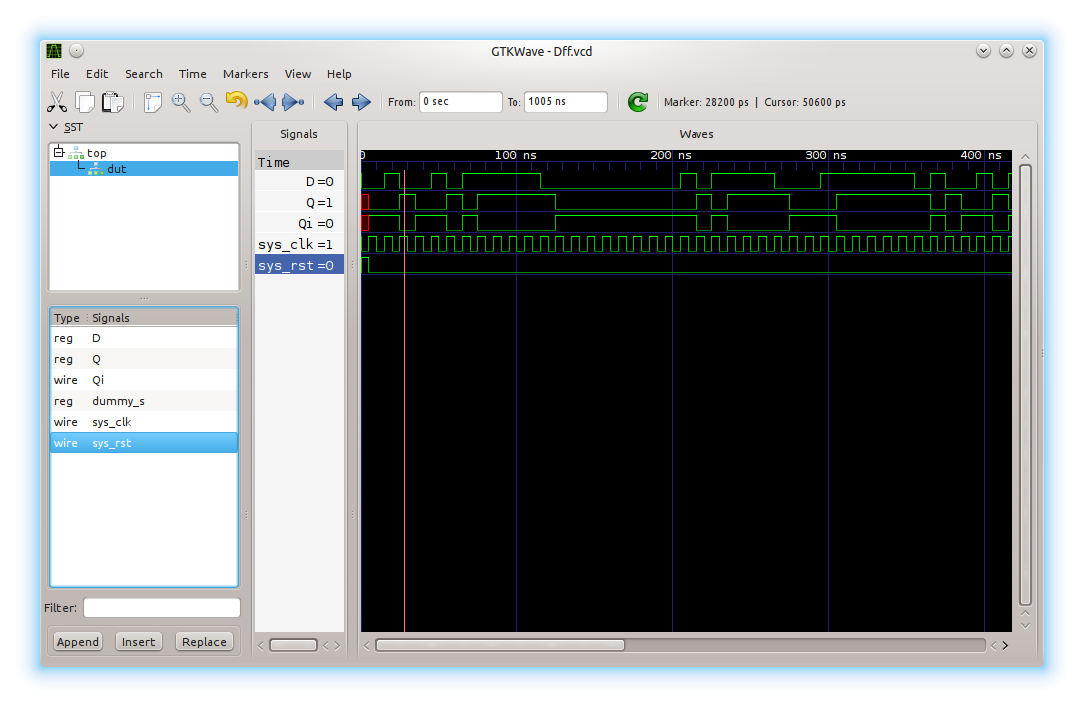Open the Edit menu
The image size is (1084, 707).
(x=97, y=74)
